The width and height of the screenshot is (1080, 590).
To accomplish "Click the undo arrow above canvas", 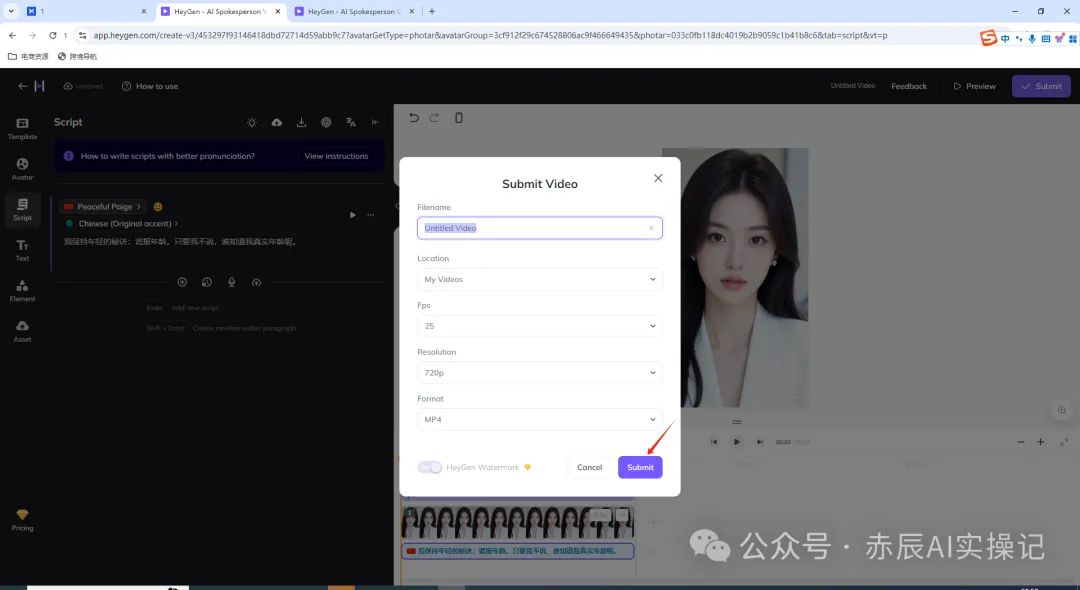I will click(x=413, y=118).
